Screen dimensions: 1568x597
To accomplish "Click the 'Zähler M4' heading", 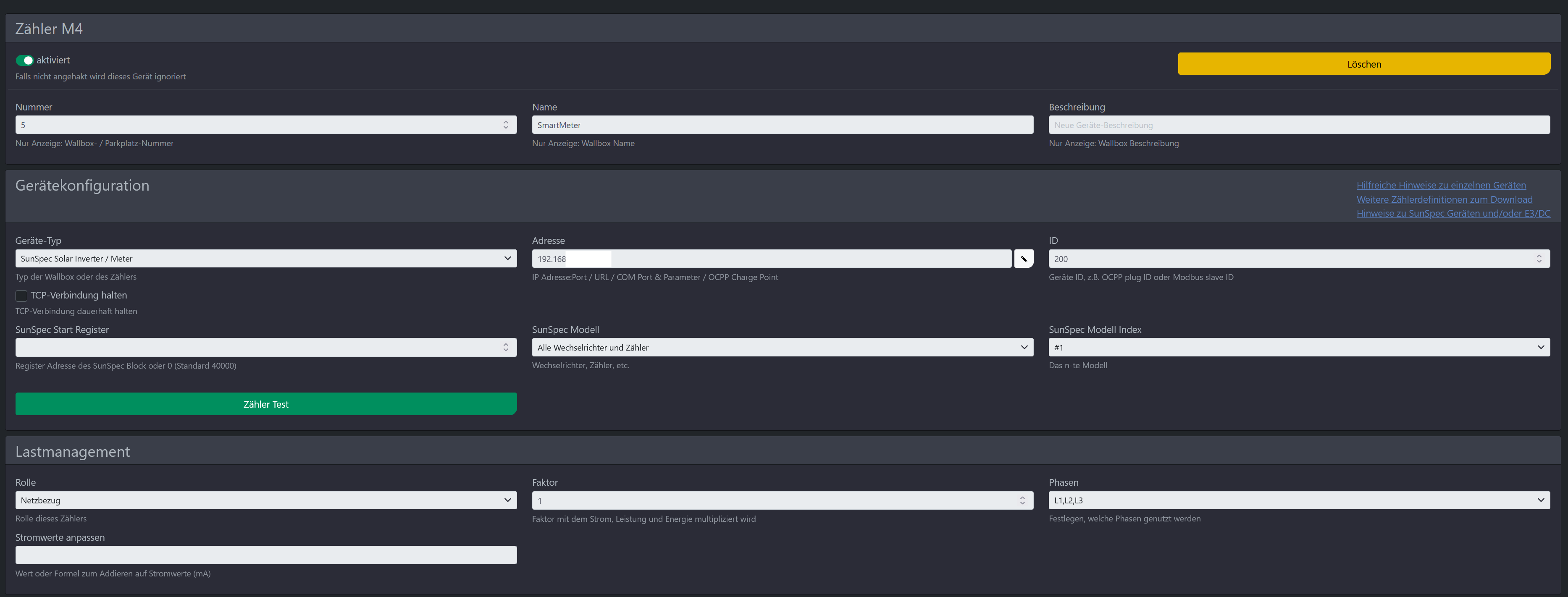I will 49,29.
